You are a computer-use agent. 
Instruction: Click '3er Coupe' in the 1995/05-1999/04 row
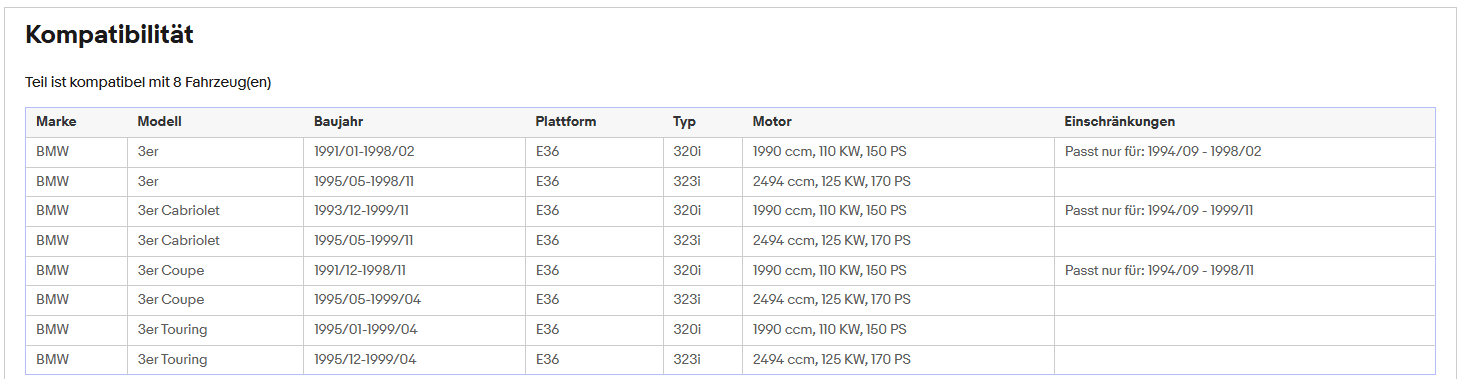pyautogui.click(x=171, y=300)
